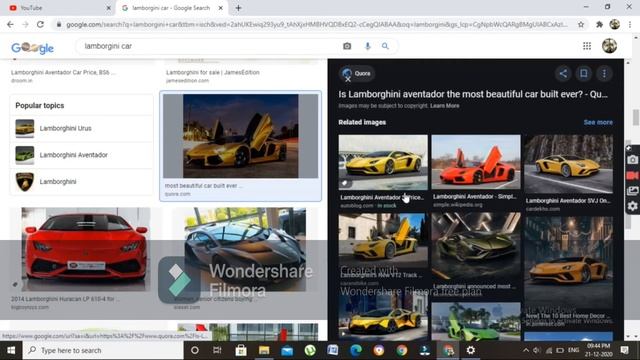The image size is (640, 360).
Task: Open related Lamborghini Aventador Price autoblog image
Action: [383, 162]
